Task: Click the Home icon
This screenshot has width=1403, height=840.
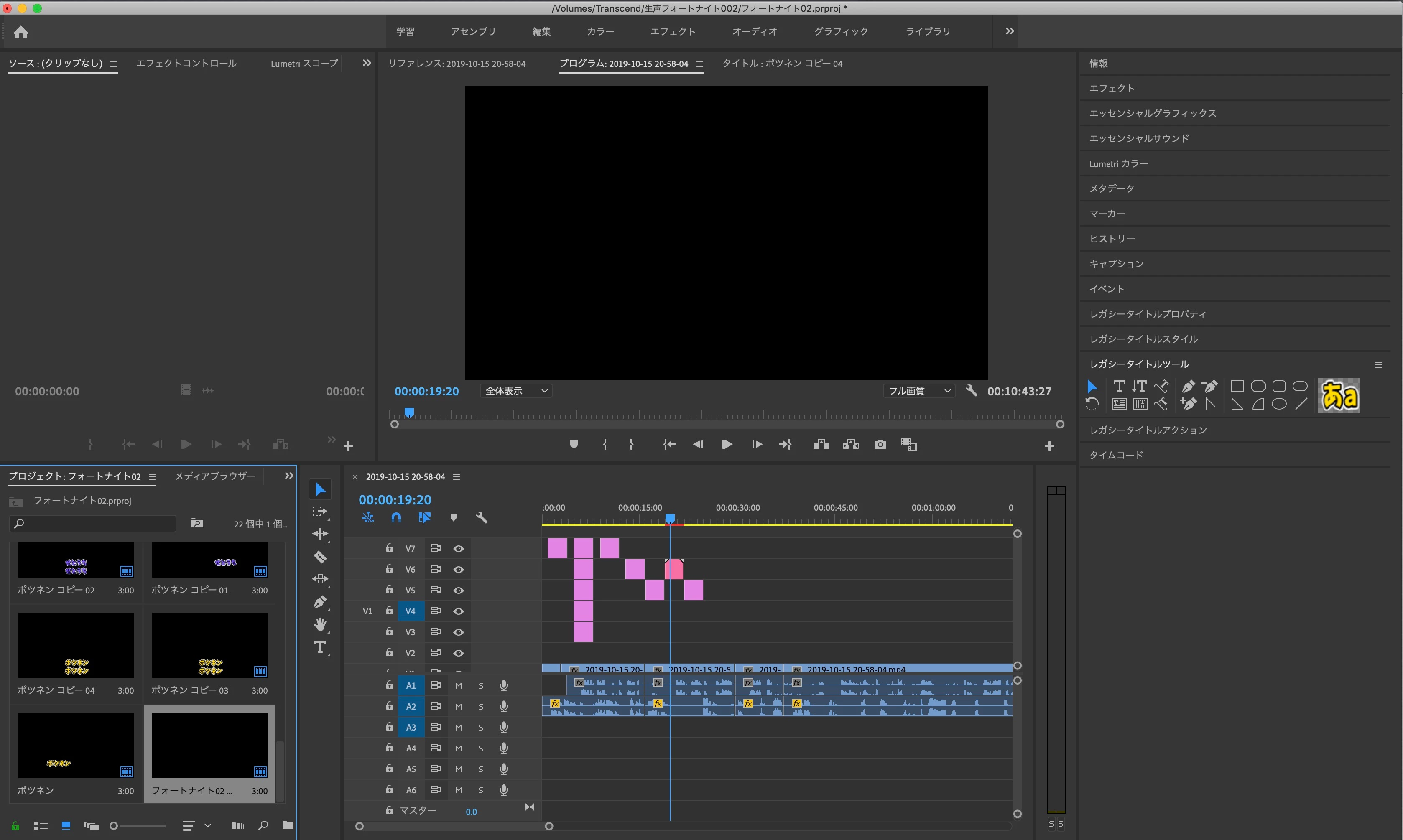Action: [21, 32]
